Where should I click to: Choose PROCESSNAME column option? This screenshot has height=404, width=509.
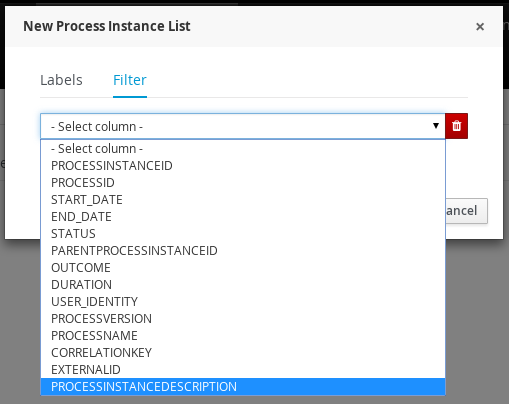pos(243,336)
